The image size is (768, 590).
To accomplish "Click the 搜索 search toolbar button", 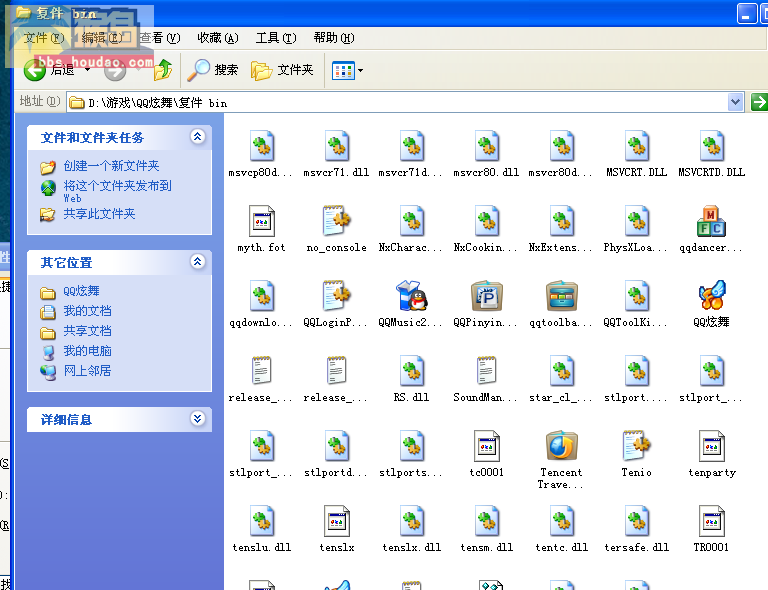I will [x=213, y=70].
